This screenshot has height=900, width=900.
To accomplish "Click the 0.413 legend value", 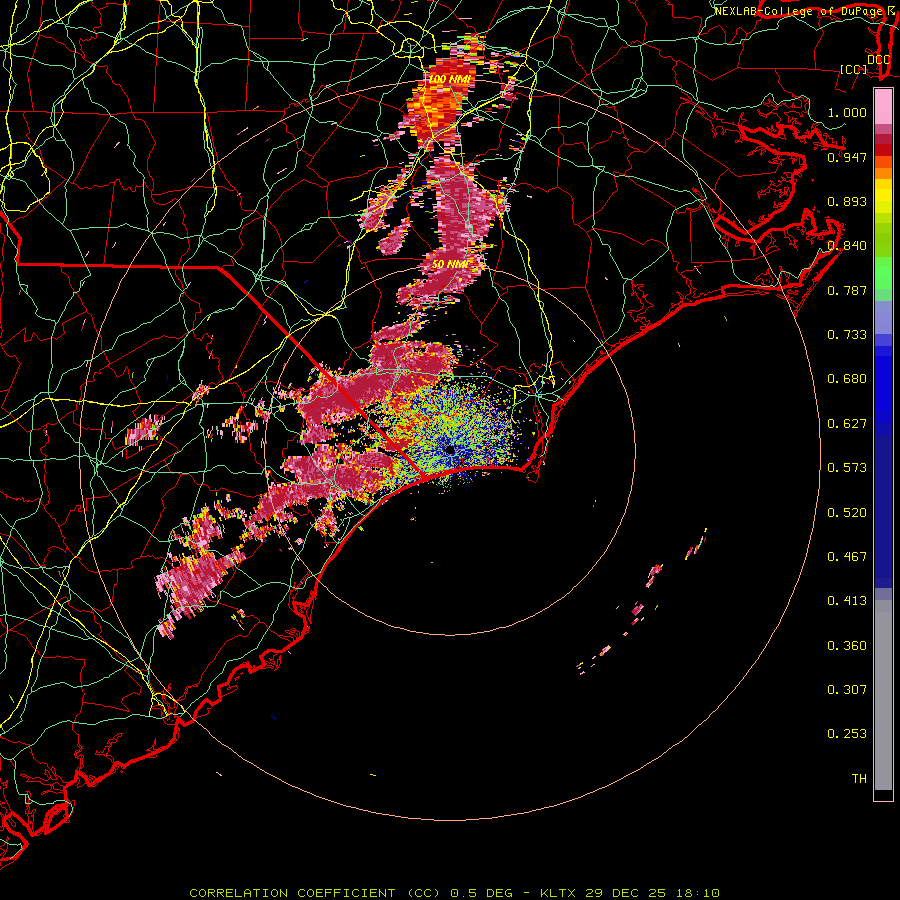I will [847, 601].
